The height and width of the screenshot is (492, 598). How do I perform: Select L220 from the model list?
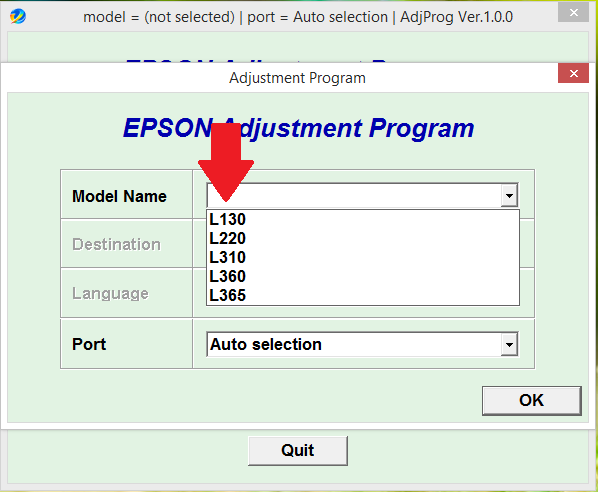click(x=363, y=239)
